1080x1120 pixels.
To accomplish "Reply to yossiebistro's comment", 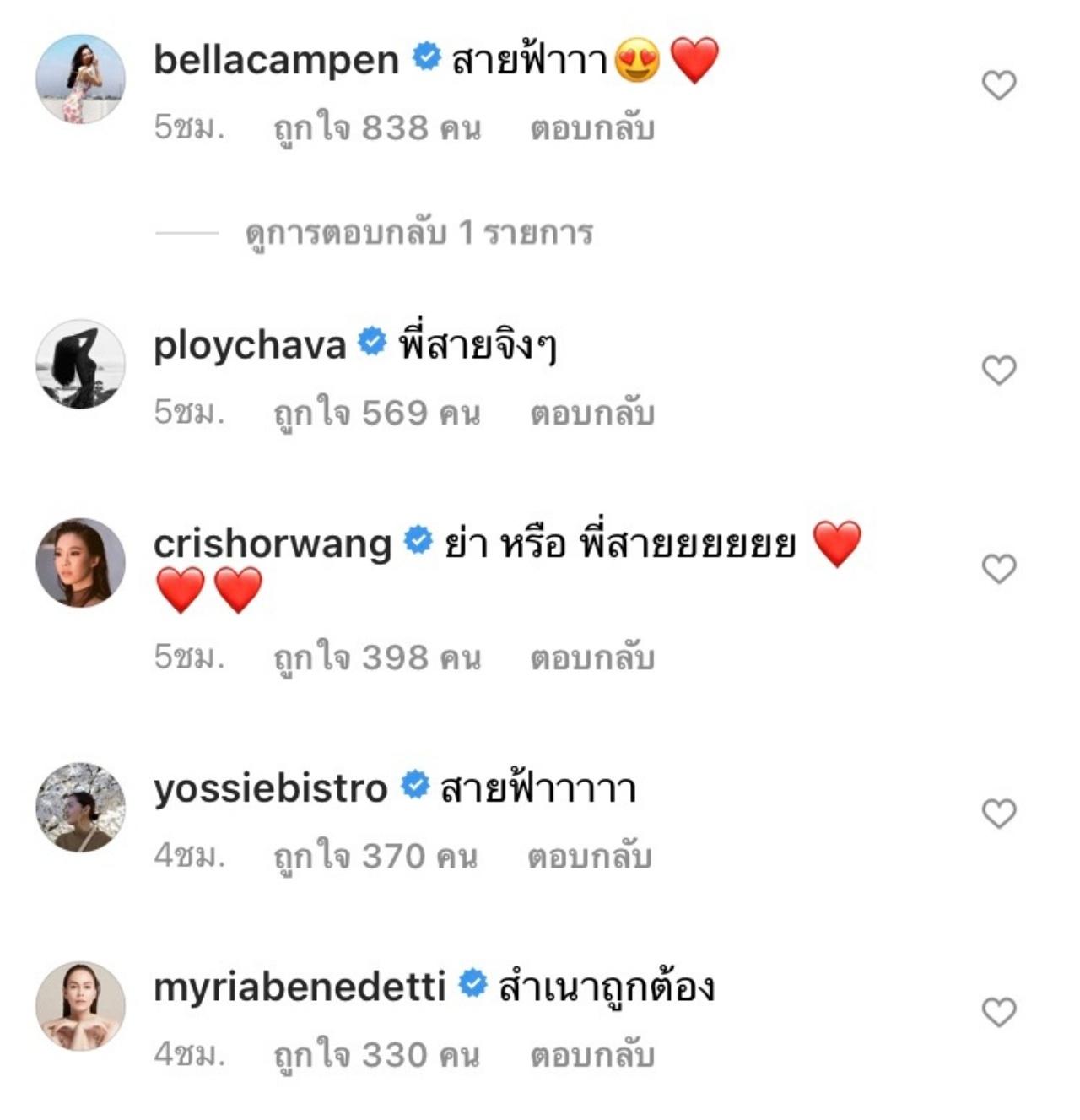I will click(590, 857).
